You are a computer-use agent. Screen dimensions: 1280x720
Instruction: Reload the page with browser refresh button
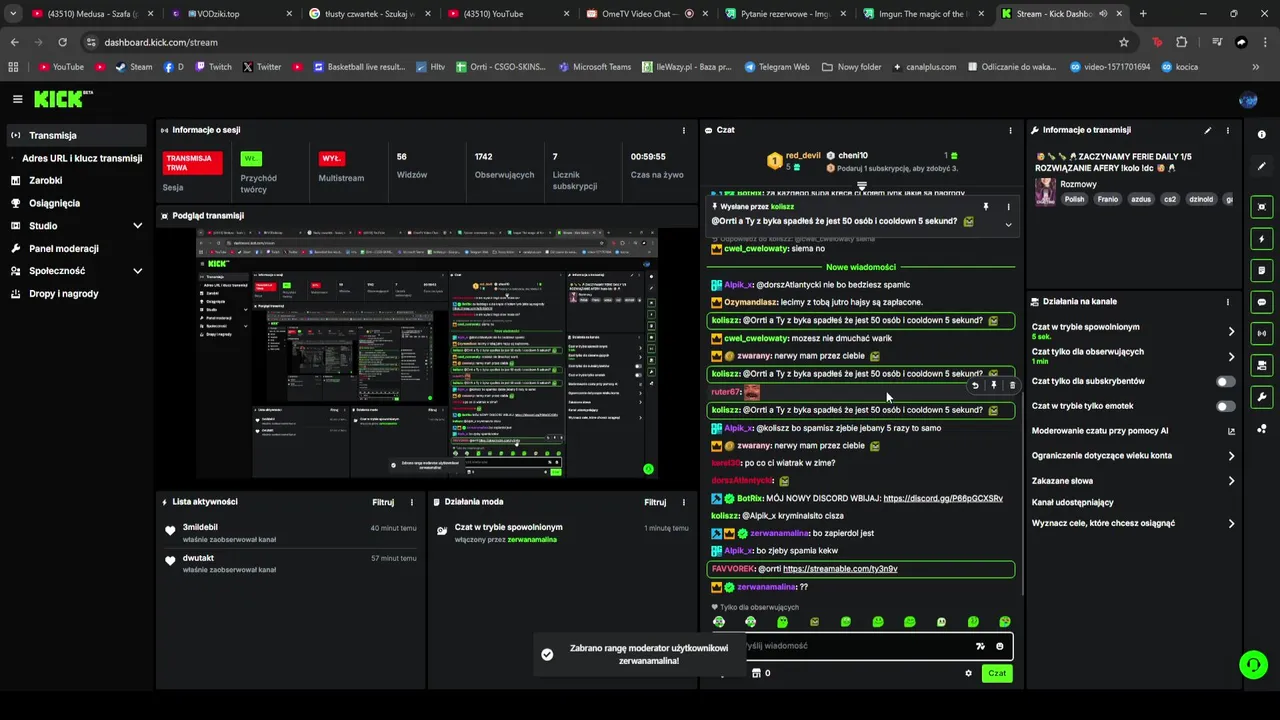tap(62, 42)
